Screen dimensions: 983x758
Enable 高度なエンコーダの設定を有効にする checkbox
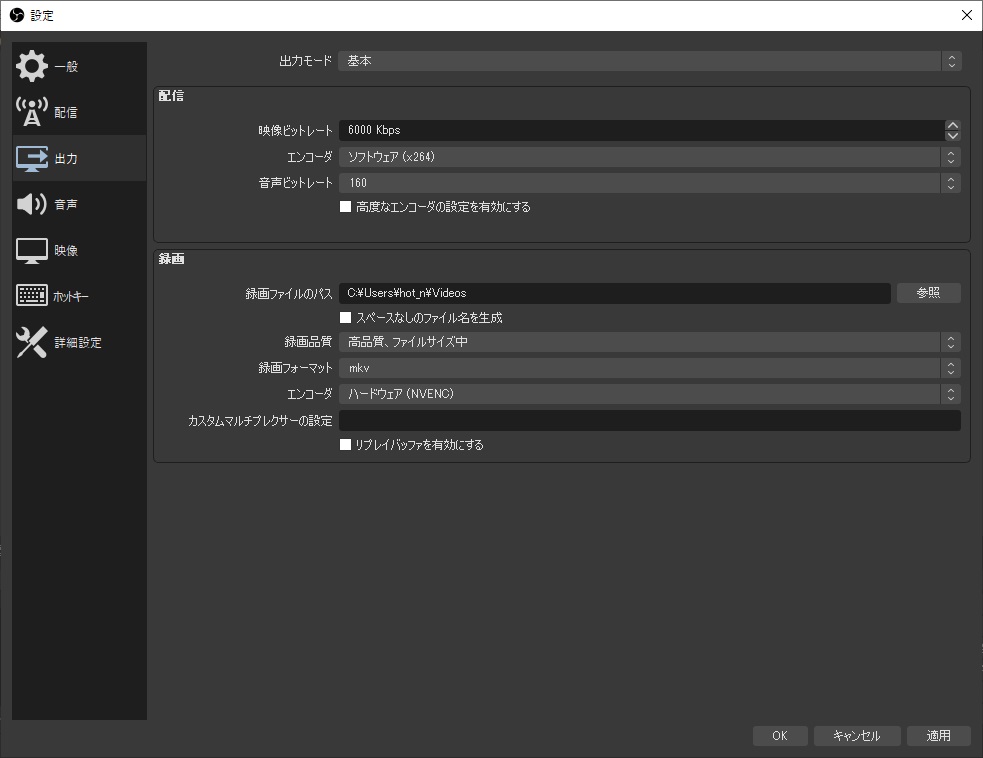click(x=345, y=206)
